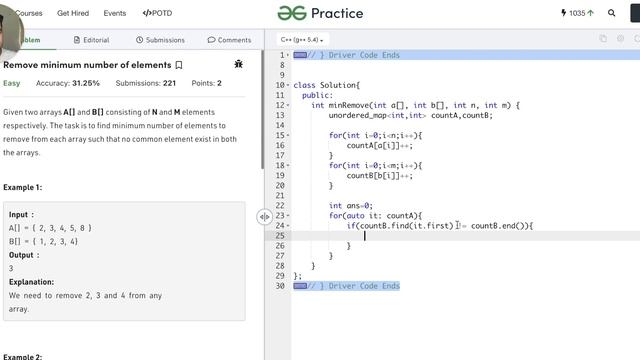The width and height of the screenshot is (640, 360).
Task: Collapse class Solution fold on line 10
Action: point(288,85)
